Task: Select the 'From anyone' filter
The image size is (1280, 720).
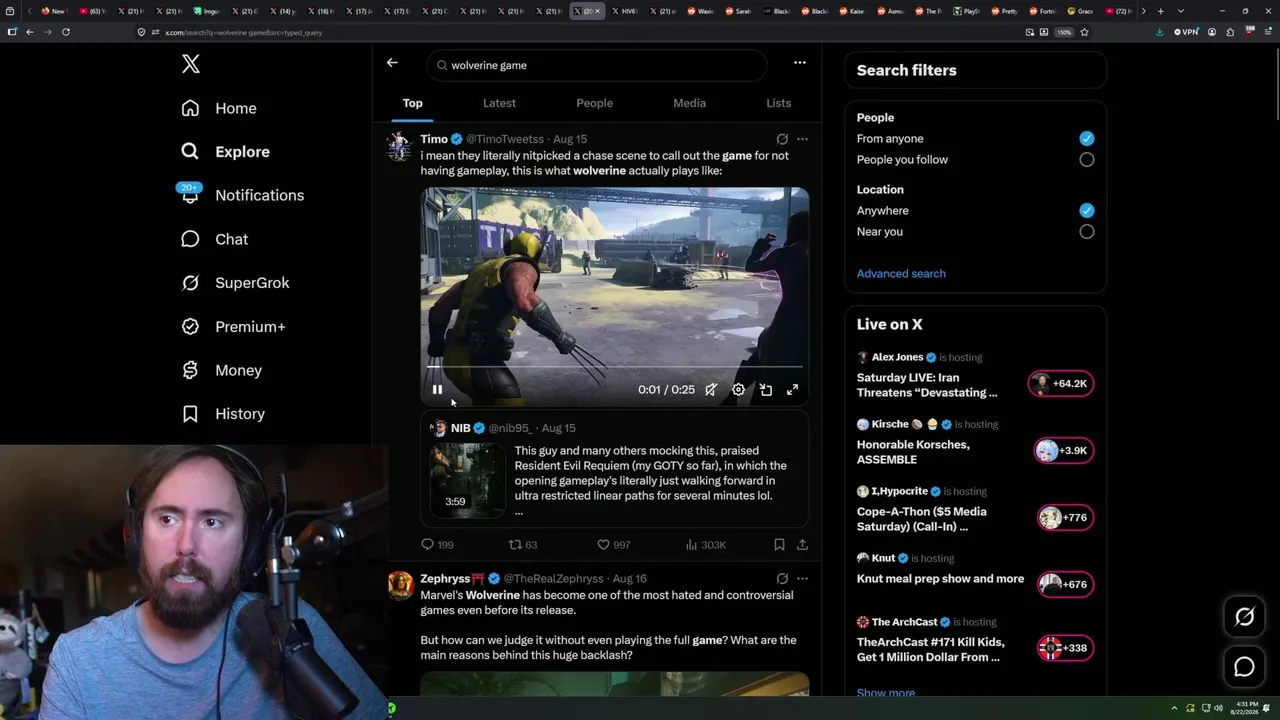Action: [1087, 139]
